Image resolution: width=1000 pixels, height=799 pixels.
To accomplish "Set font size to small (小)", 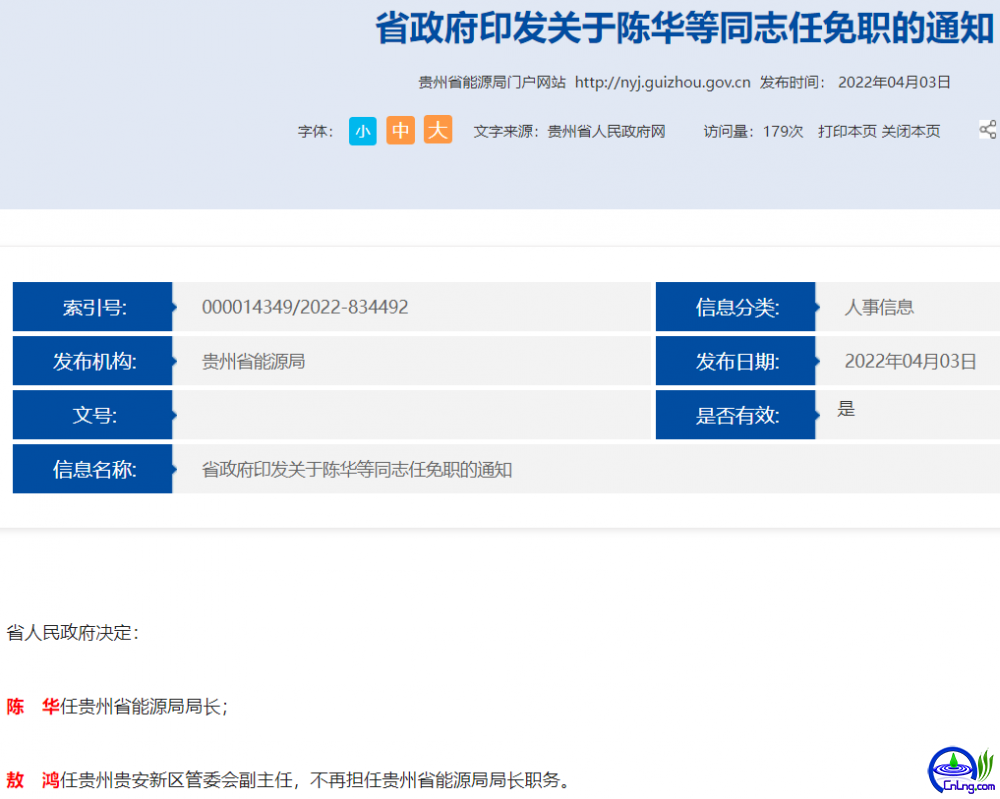I will click(362, 131).
